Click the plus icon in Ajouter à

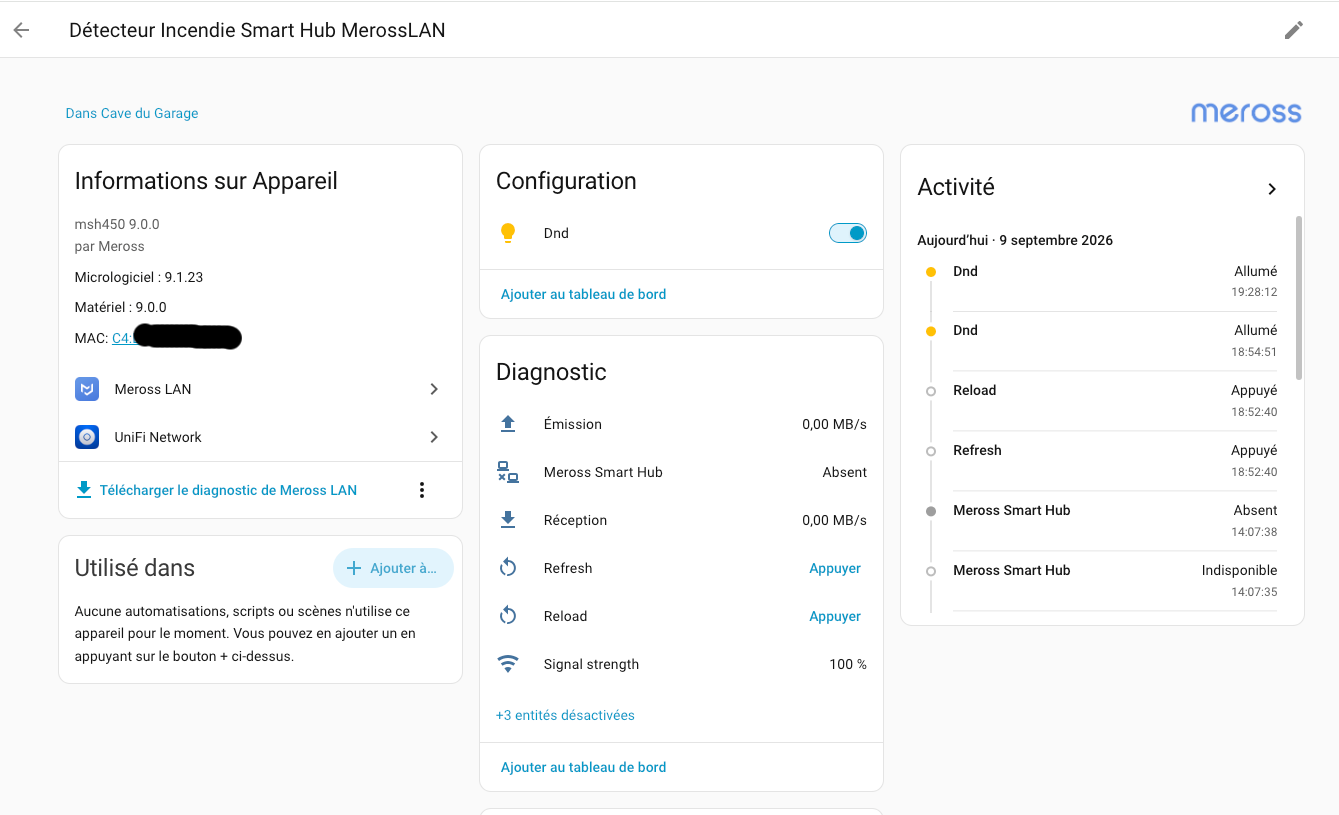[353, 568]
